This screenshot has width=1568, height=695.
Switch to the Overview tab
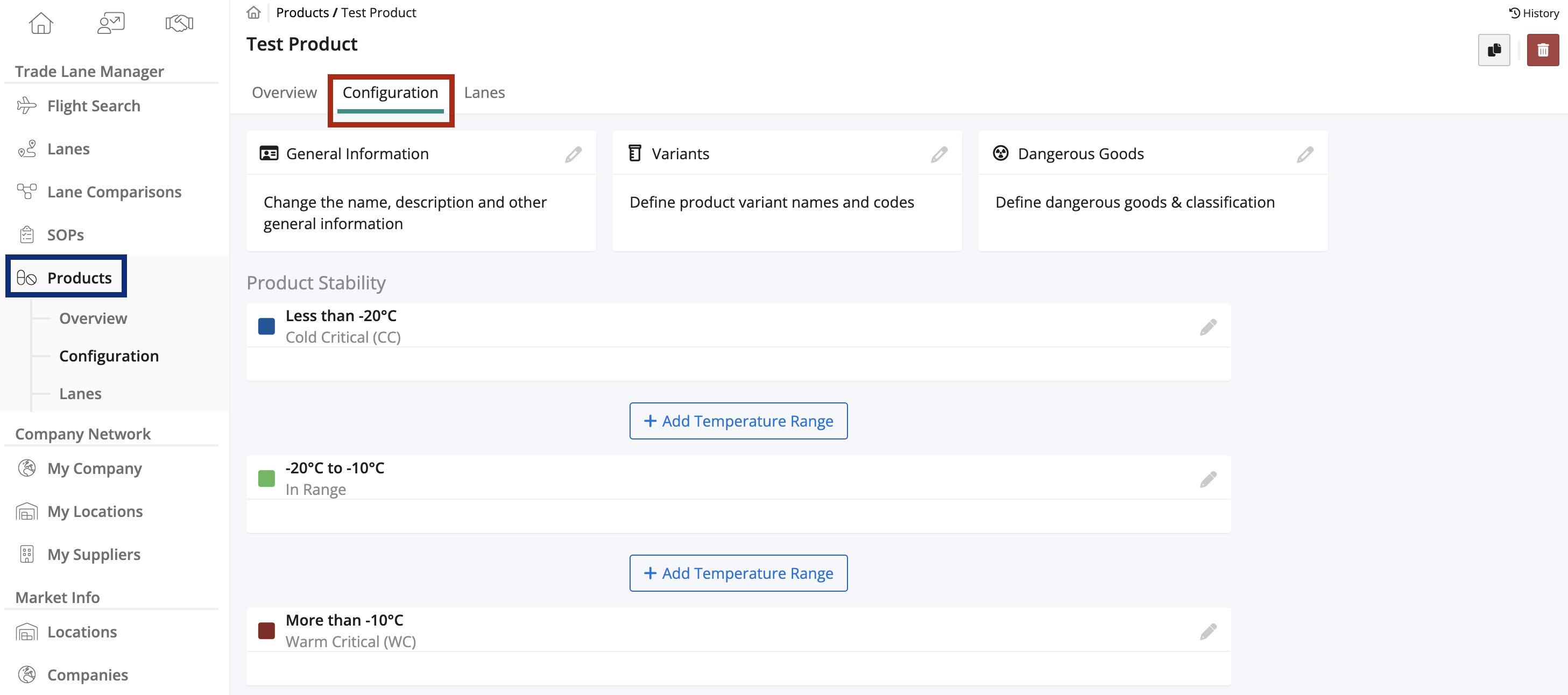[x=284, y=92]
